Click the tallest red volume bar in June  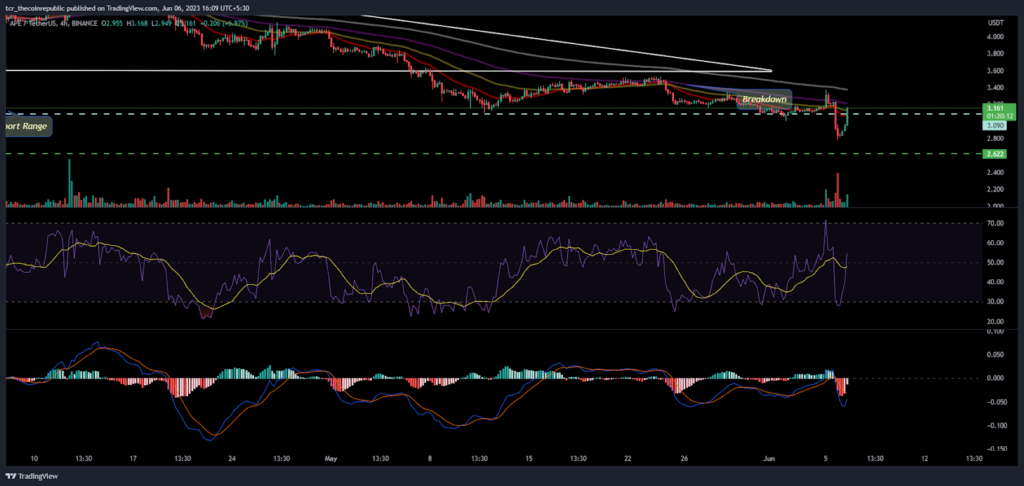coord(837,190)
